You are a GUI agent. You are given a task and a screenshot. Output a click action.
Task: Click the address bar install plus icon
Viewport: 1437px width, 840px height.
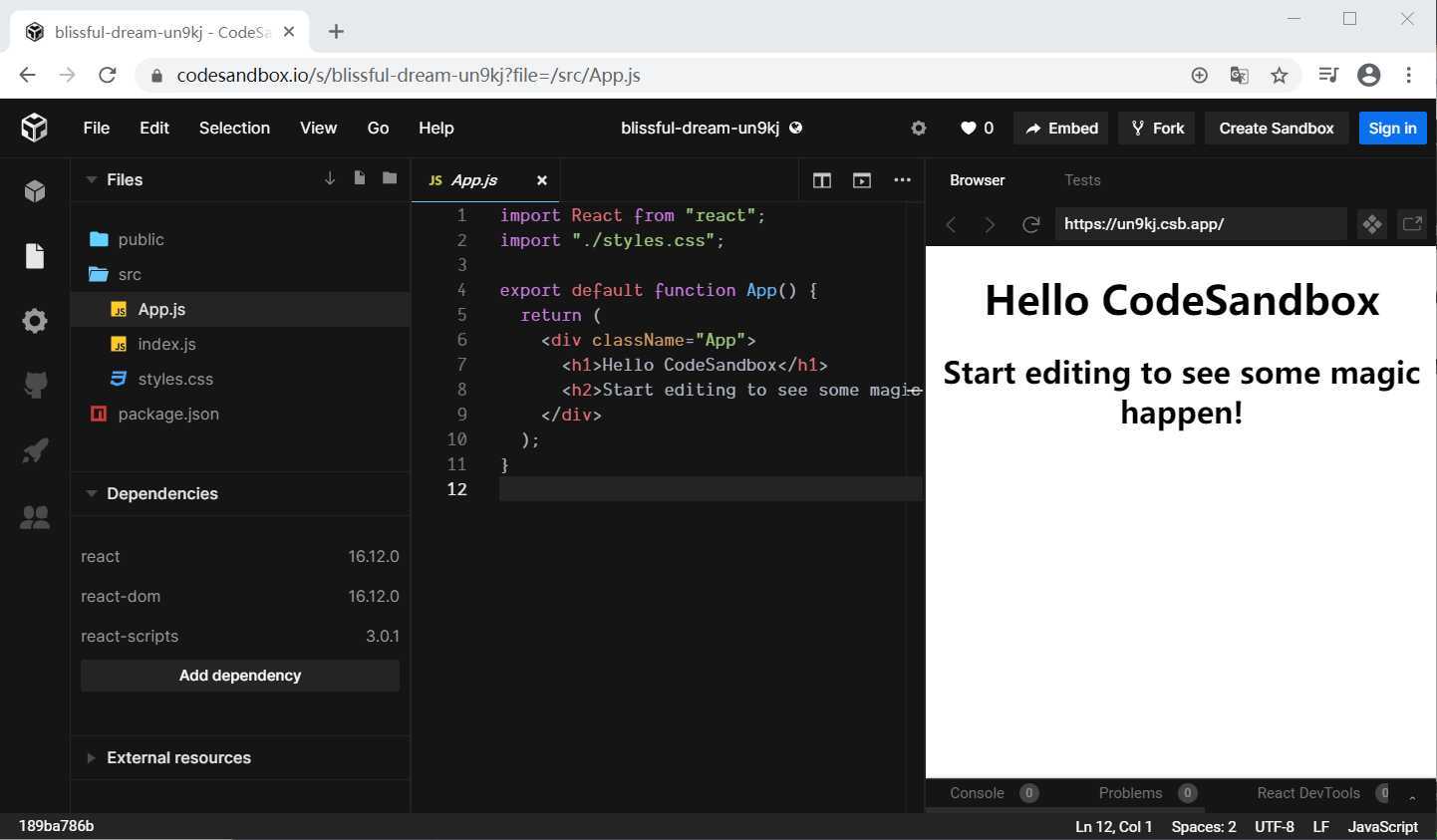1200,75
